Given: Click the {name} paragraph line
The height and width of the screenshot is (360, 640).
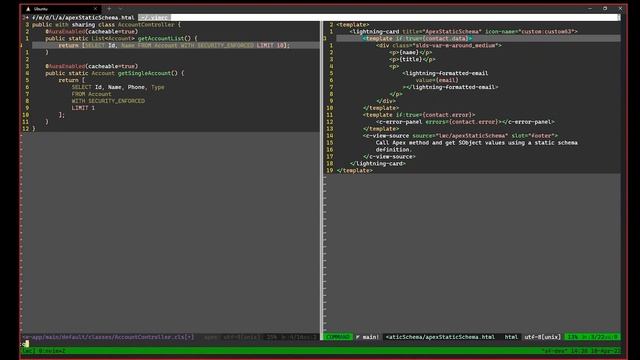Looking at the screenshot, I should 410,52.
